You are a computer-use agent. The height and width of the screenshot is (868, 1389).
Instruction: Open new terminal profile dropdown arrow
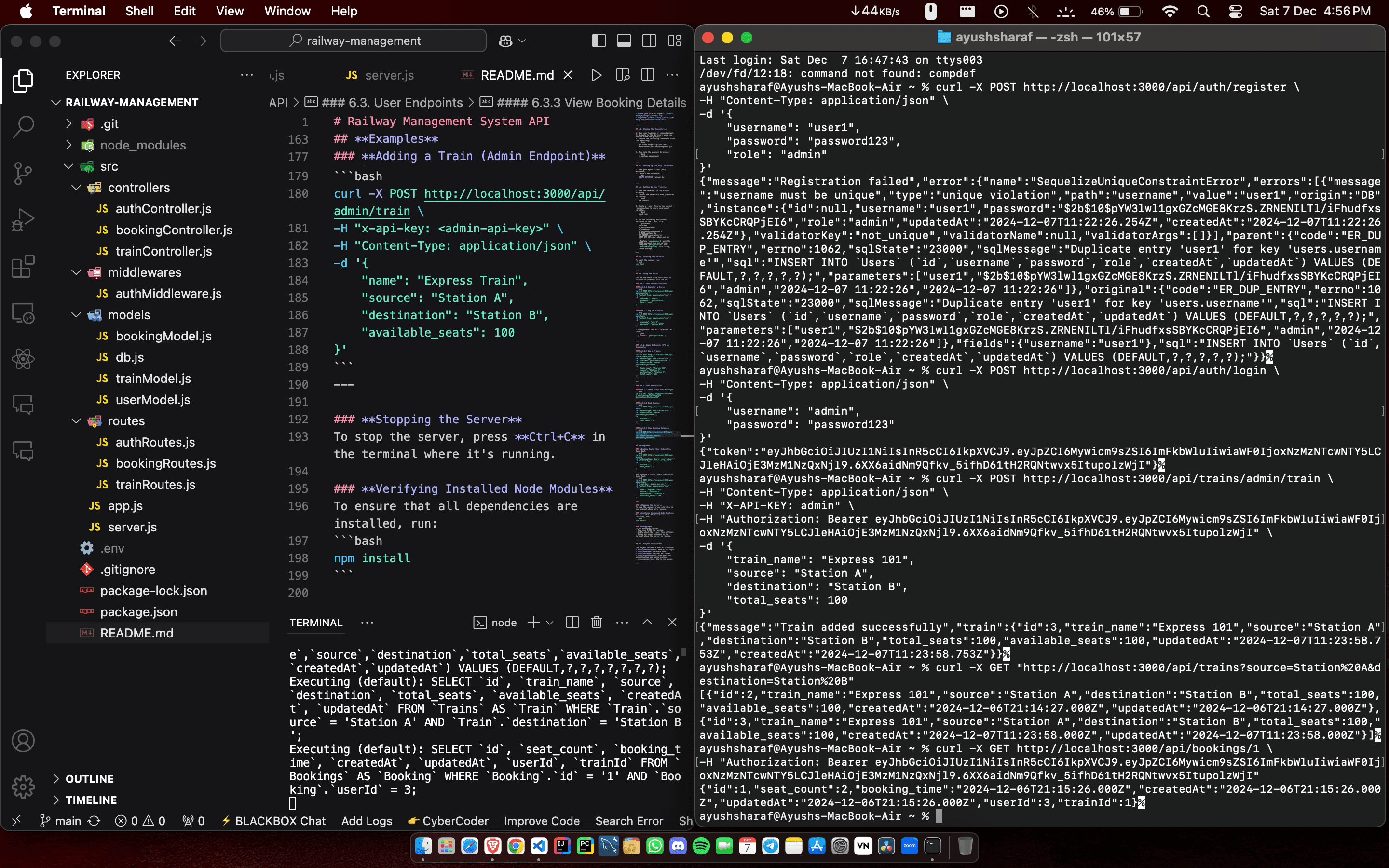550,622
